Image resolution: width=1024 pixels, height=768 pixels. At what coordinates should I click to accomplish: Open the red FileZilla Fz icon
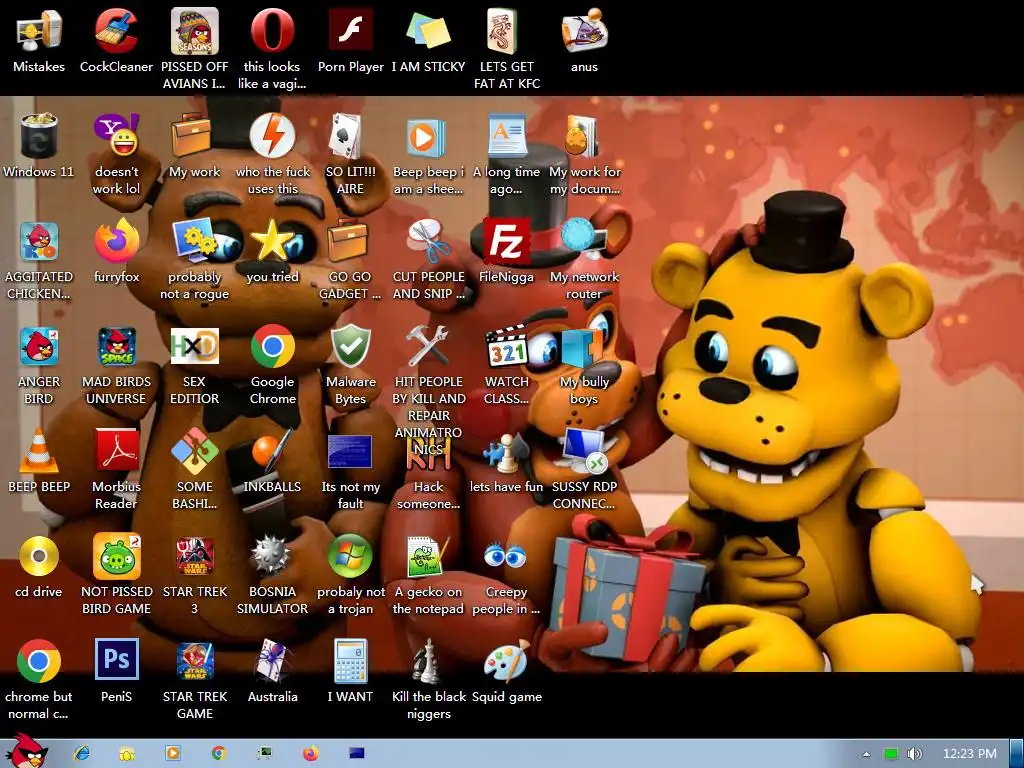click(506, 240)
